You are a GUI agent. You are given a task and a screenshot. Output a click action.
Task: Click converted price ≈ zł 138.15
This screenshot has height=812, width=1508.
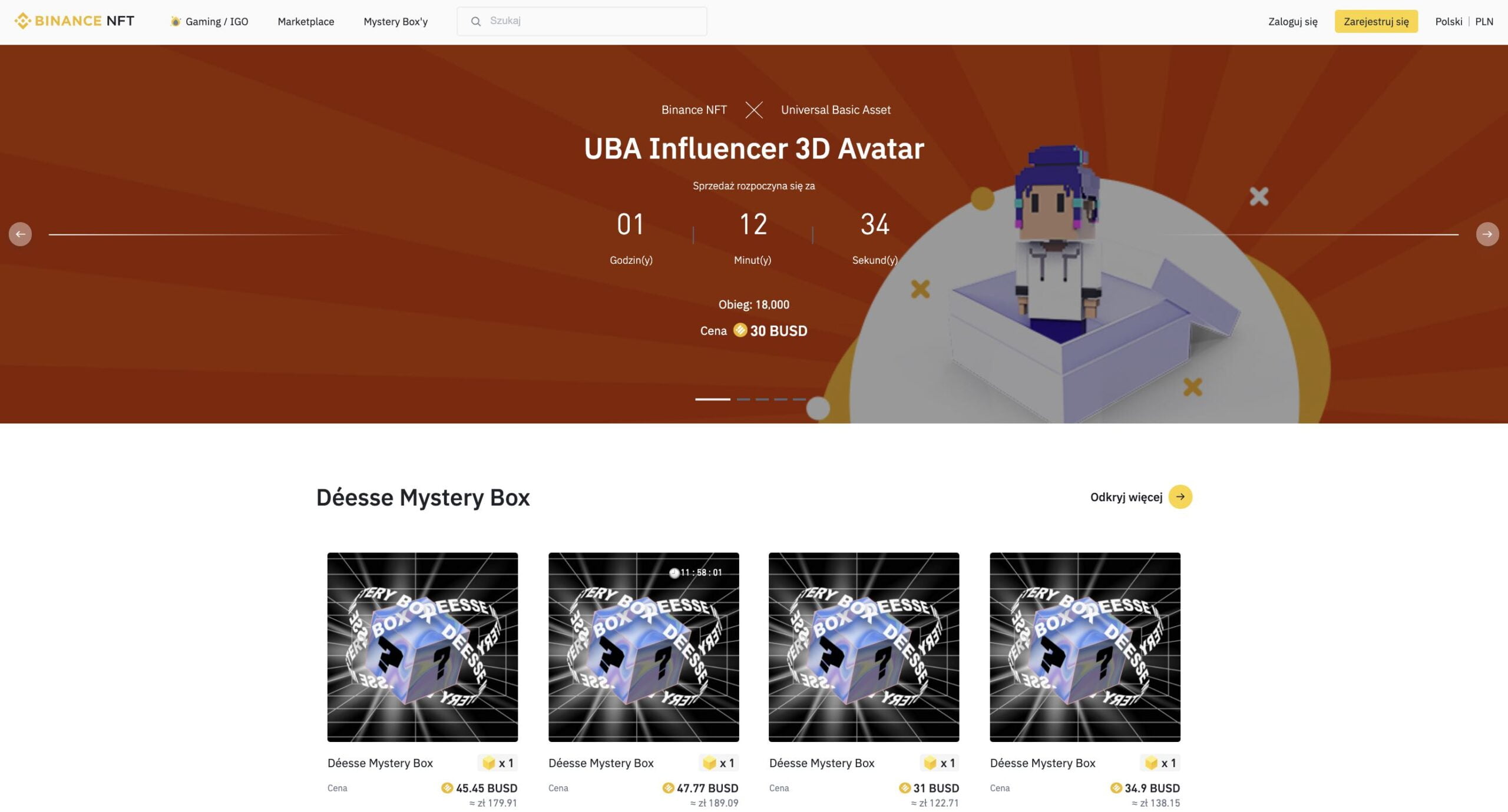coord(1156,803)
